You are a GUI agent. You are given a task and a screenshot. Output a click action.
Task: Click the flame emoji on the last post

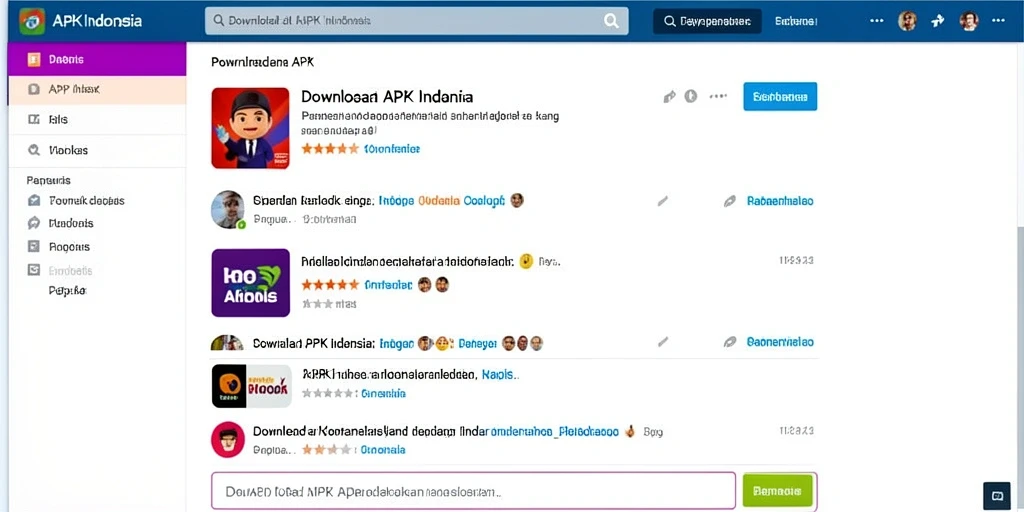630,431
